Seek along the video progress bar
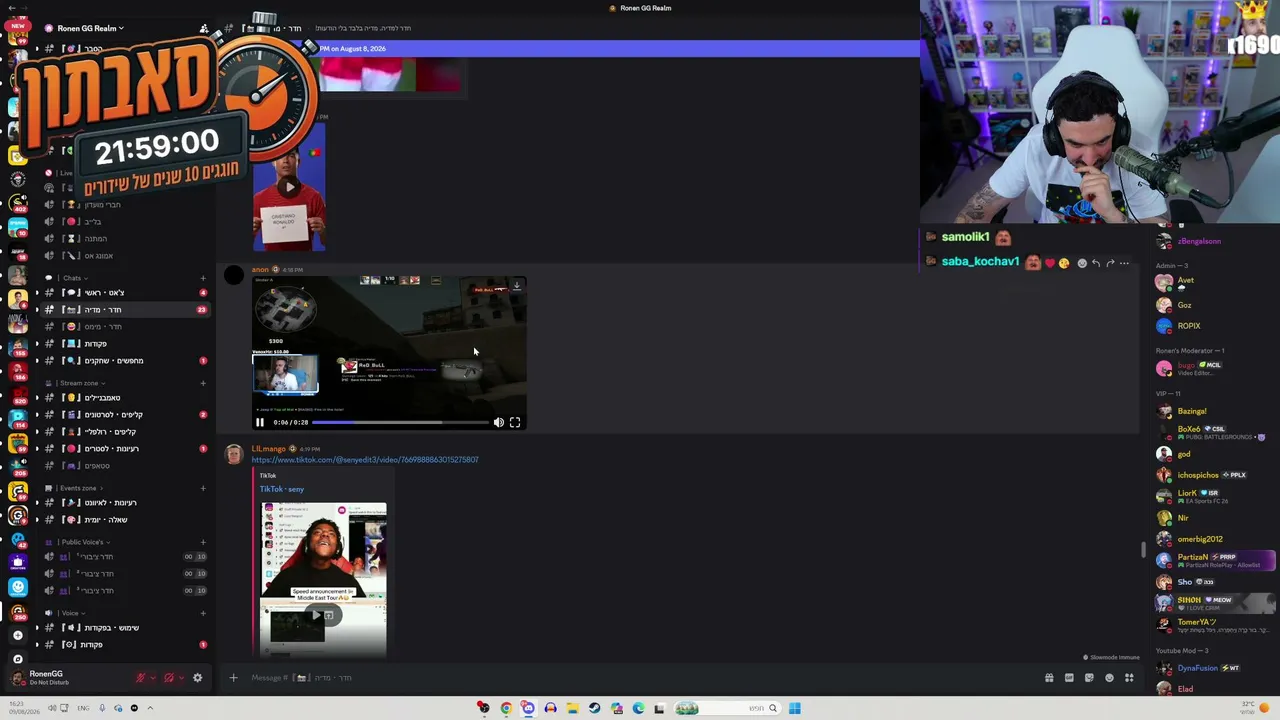This screenshot has width=1280, height=720. [x=400, y=423]
